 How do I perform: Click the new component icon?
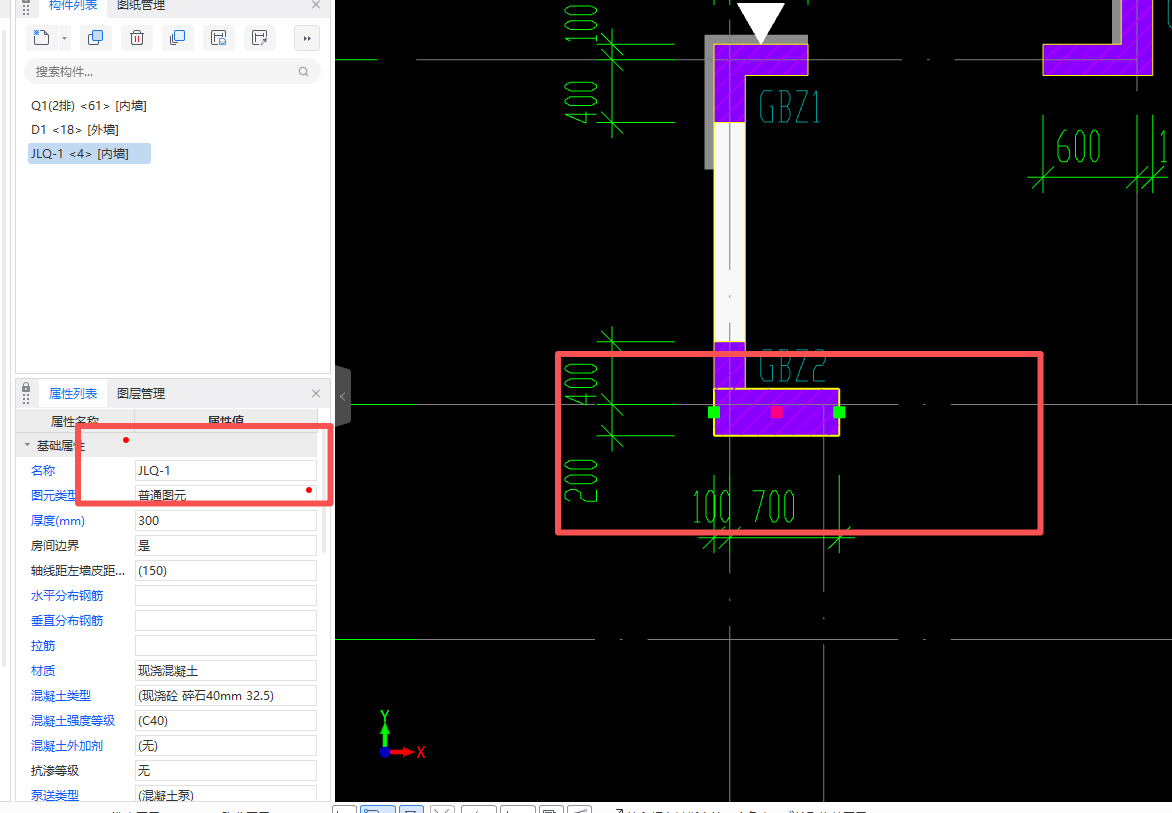[x=42, y=37]
